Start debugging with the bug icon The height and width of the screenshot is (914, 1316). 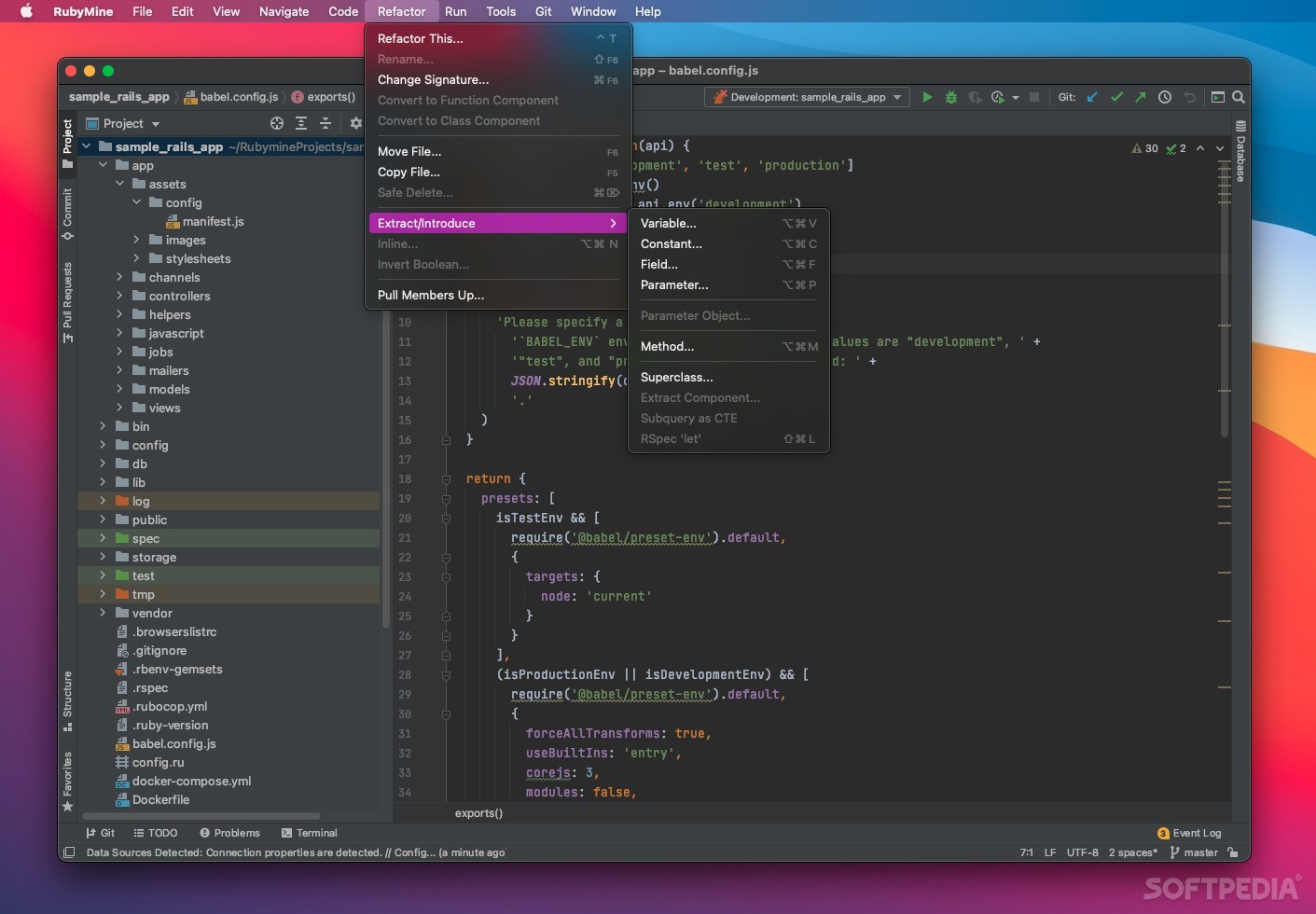tap(950, 97)
